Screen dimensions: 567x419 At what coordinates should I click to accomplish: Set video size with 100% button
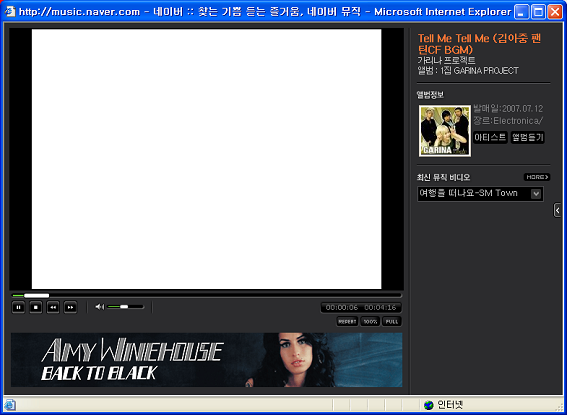coord(370,321)
